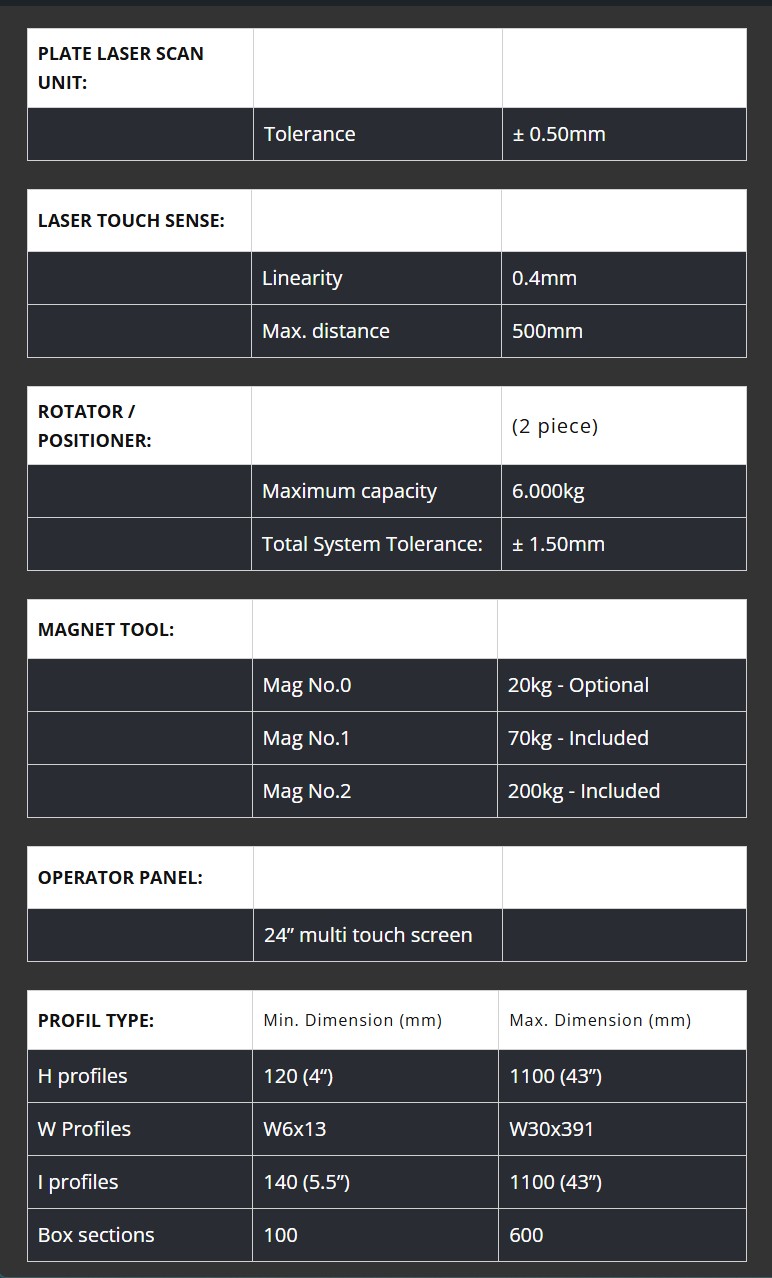Click the "LASER TOUCH SENSE:" heading
This screenshot has width=772, height=1278.
tap(131, 220)
